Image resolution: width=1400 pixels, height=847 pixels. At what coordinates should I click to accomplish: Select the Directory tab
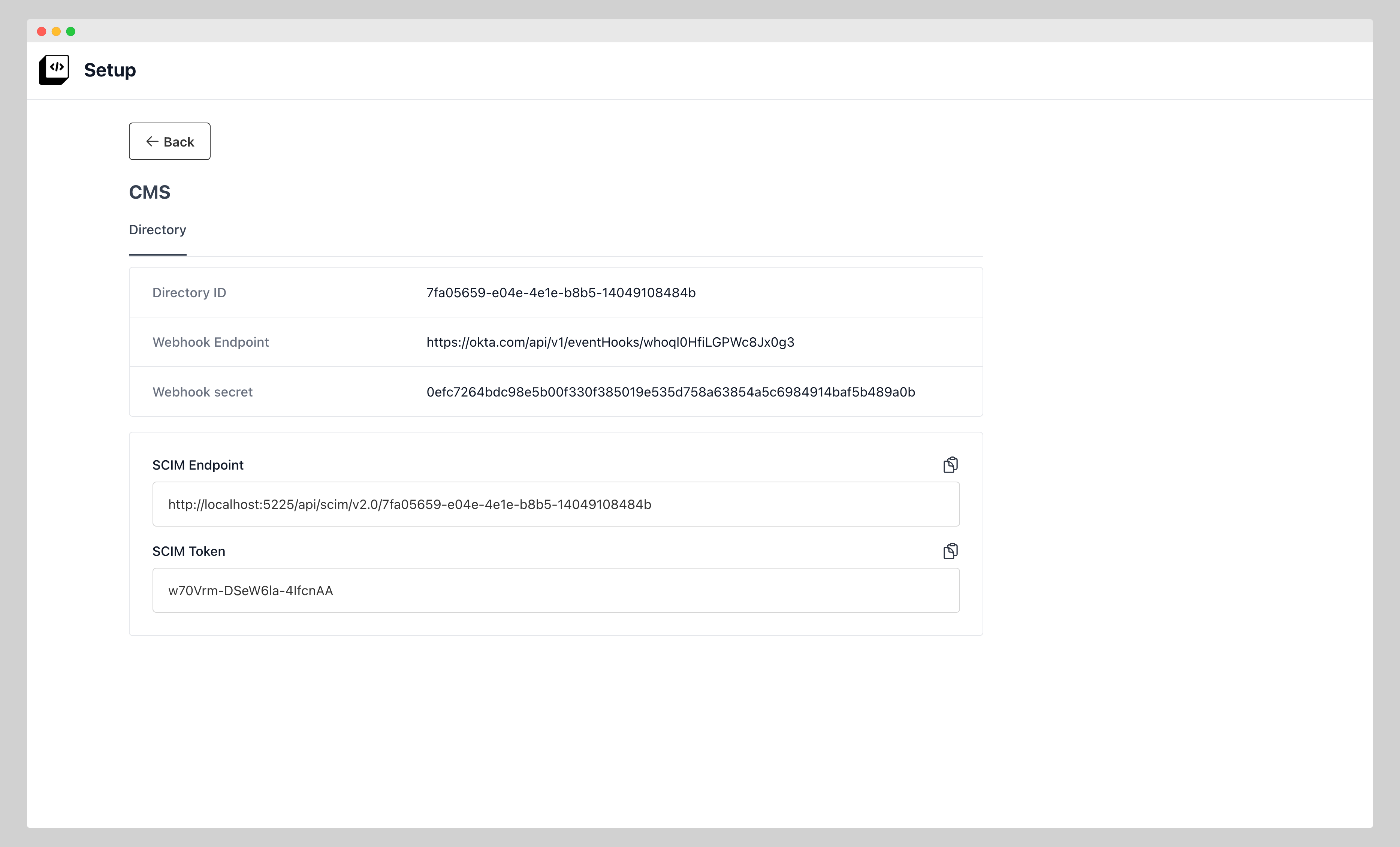(157, 230)
